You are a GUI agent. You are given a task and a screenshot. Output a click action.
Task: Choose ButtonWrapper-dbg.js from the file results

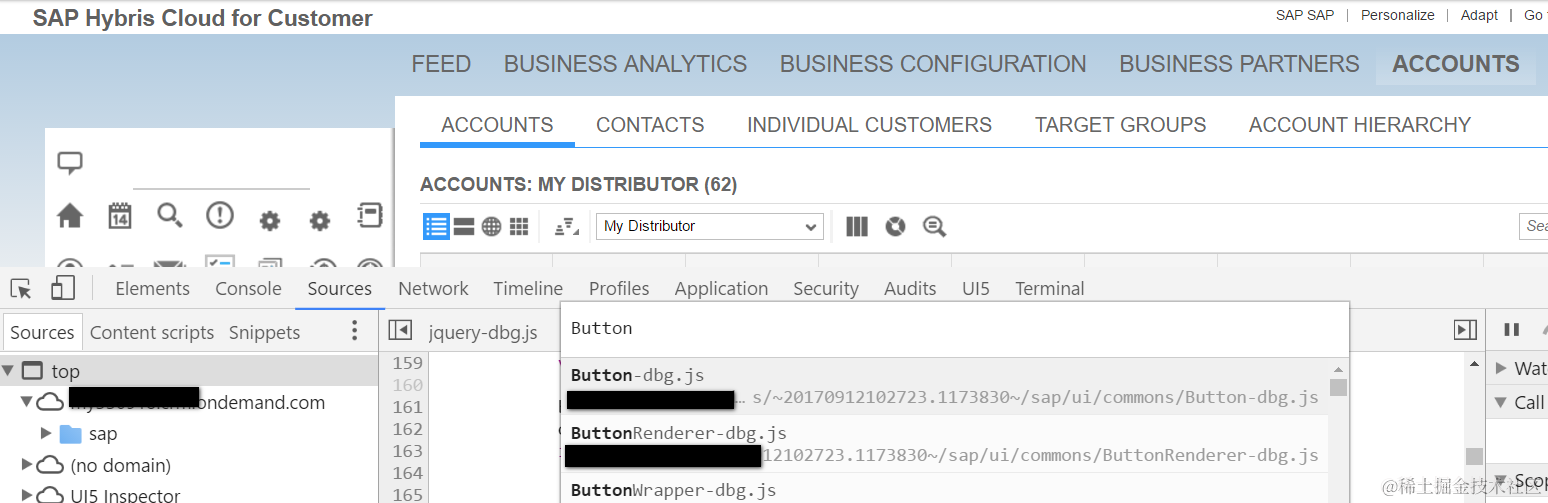(945, 489)
